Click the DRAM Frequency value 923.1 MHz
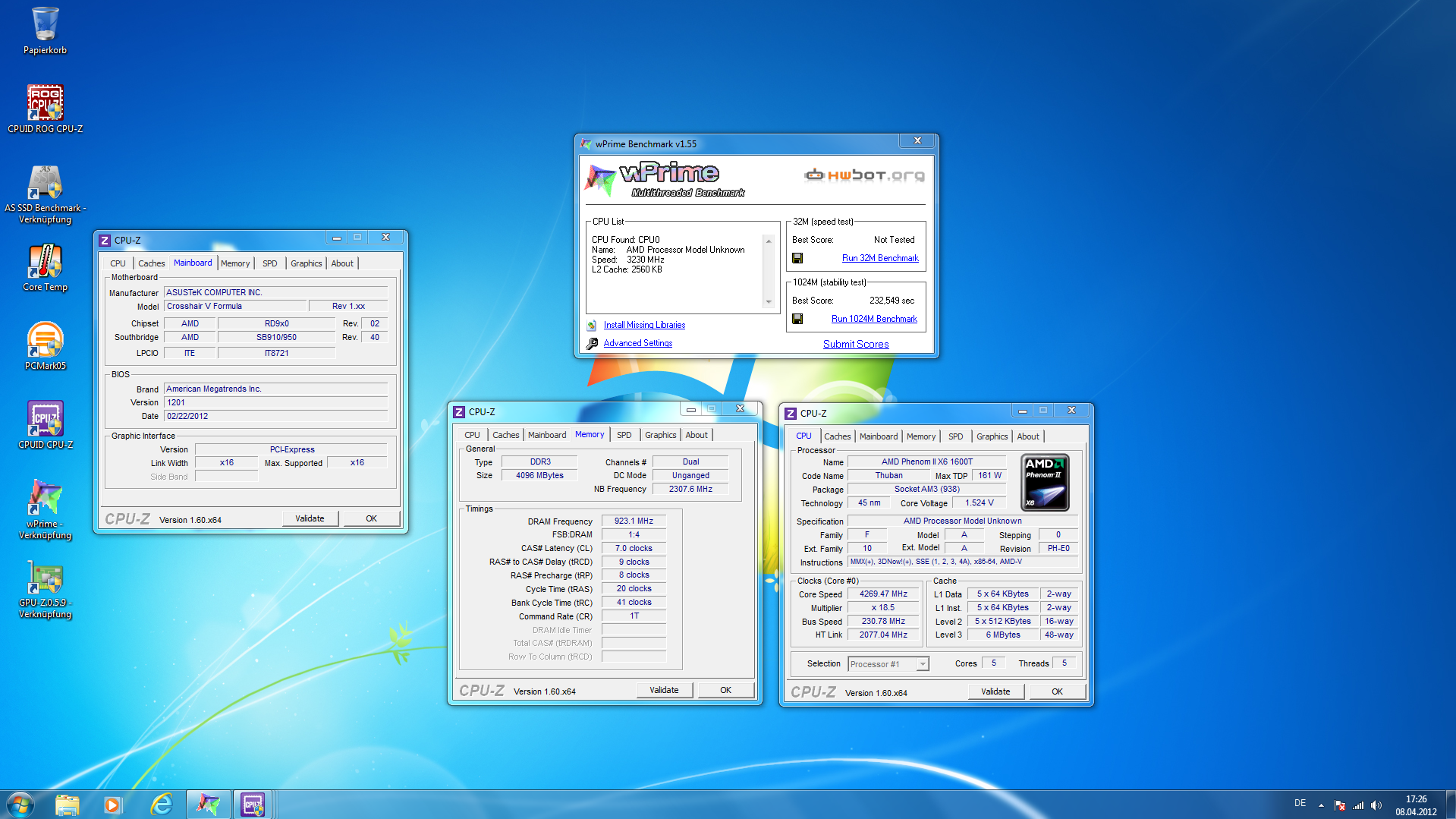 click(x=634, y=521)
